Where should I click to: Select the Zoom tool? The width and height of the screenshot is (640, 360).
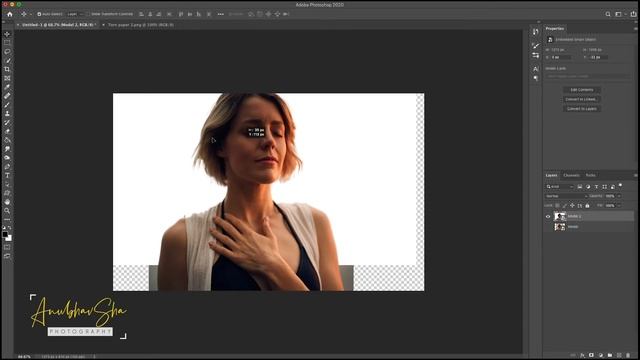tap(7, 211)
